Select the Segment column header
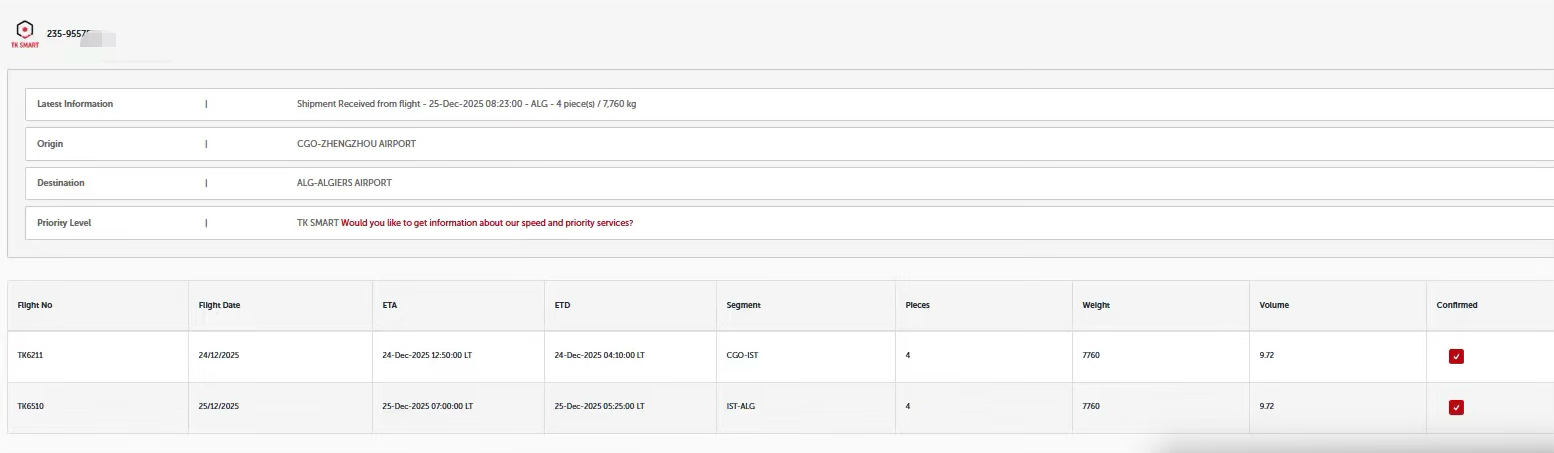The height and width of the screenshot is (453, 1554). (743, 305)
